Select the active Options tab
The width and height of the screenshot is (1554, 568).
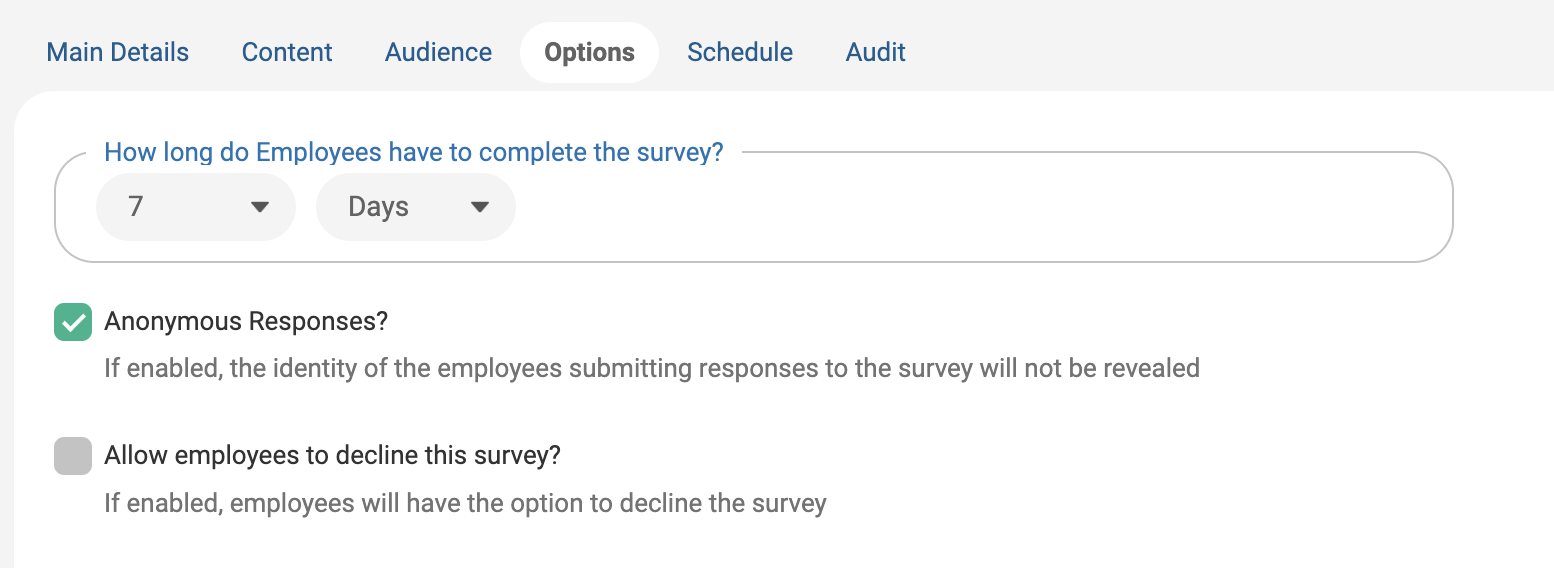click(589, 52)
